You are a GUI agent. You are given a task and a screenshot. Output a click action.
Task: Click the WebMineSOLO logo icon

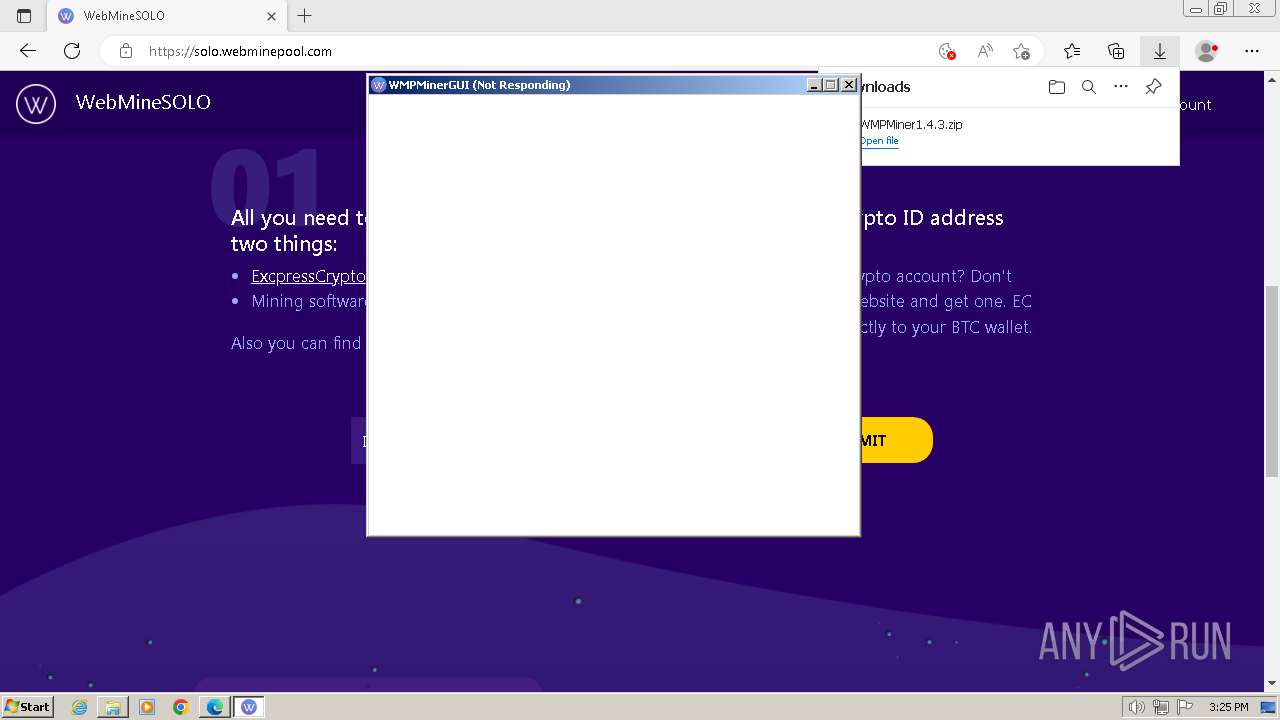coord(36,103)
